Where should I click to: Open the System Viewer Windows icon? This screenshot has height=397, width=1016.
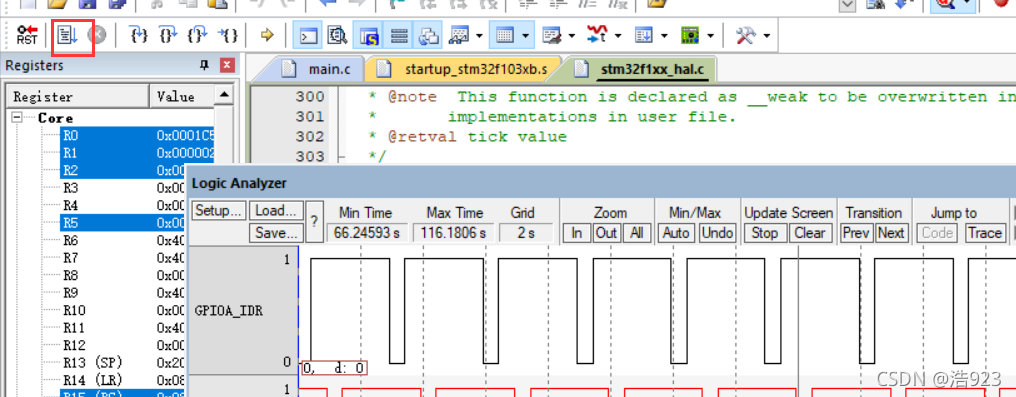tap(690, 35)
